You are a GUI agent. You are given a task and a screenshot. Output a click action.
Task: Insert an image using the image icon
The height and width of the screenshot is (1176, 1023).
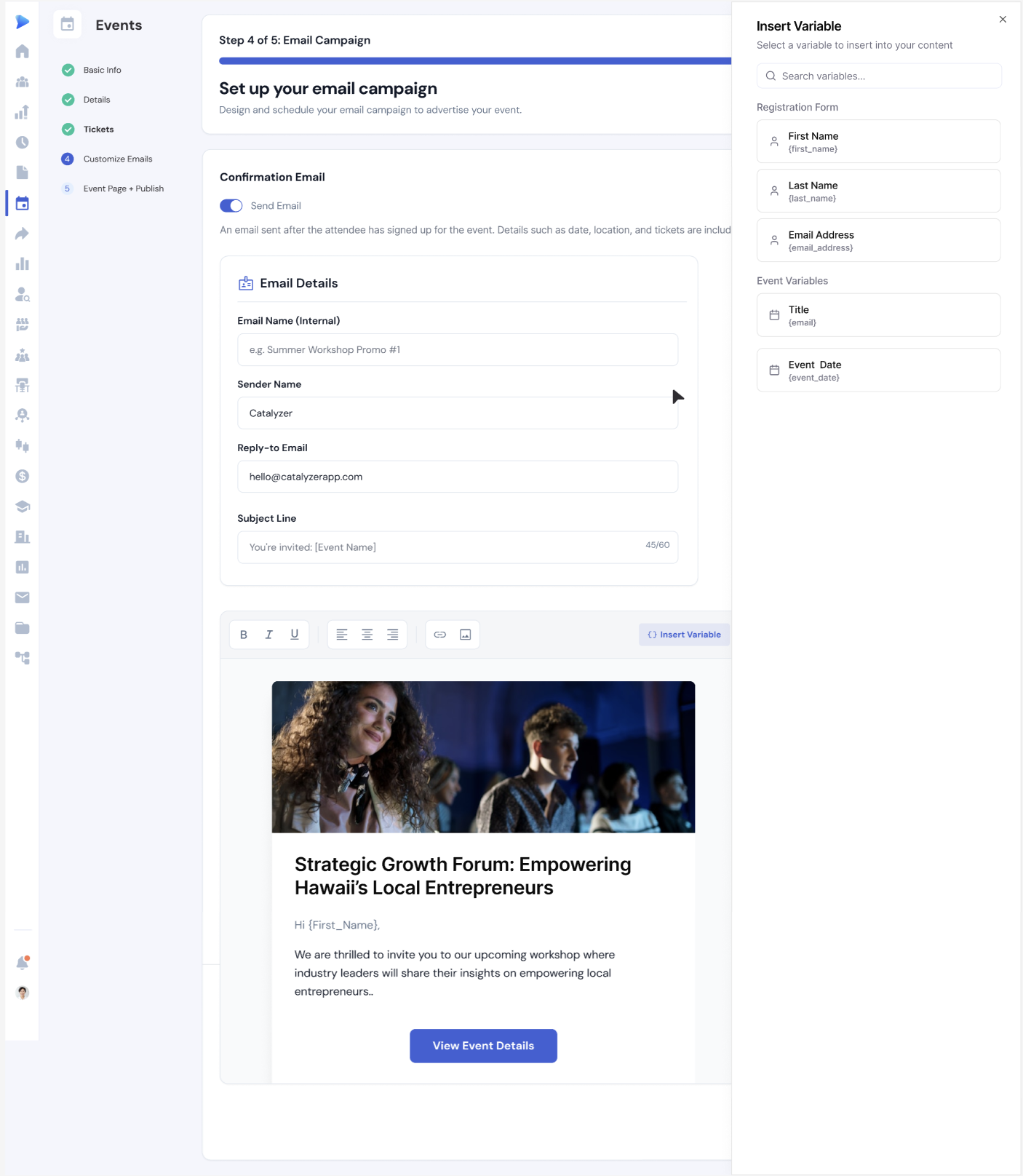pos(466,635)
